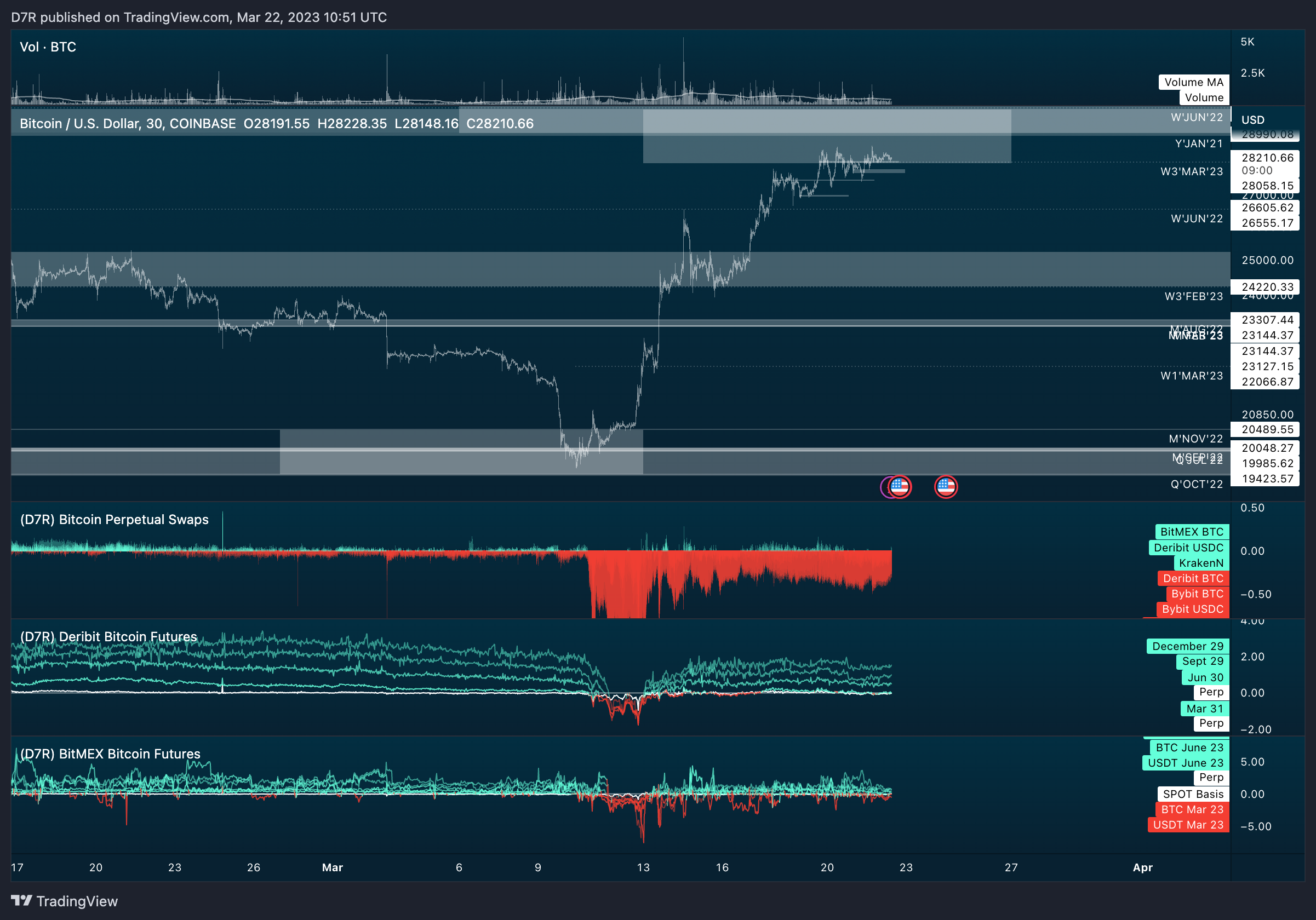Screen dimensions: 1316x920
Task: Click the USD currency label on price axis
Action: tap(1253, 120)
